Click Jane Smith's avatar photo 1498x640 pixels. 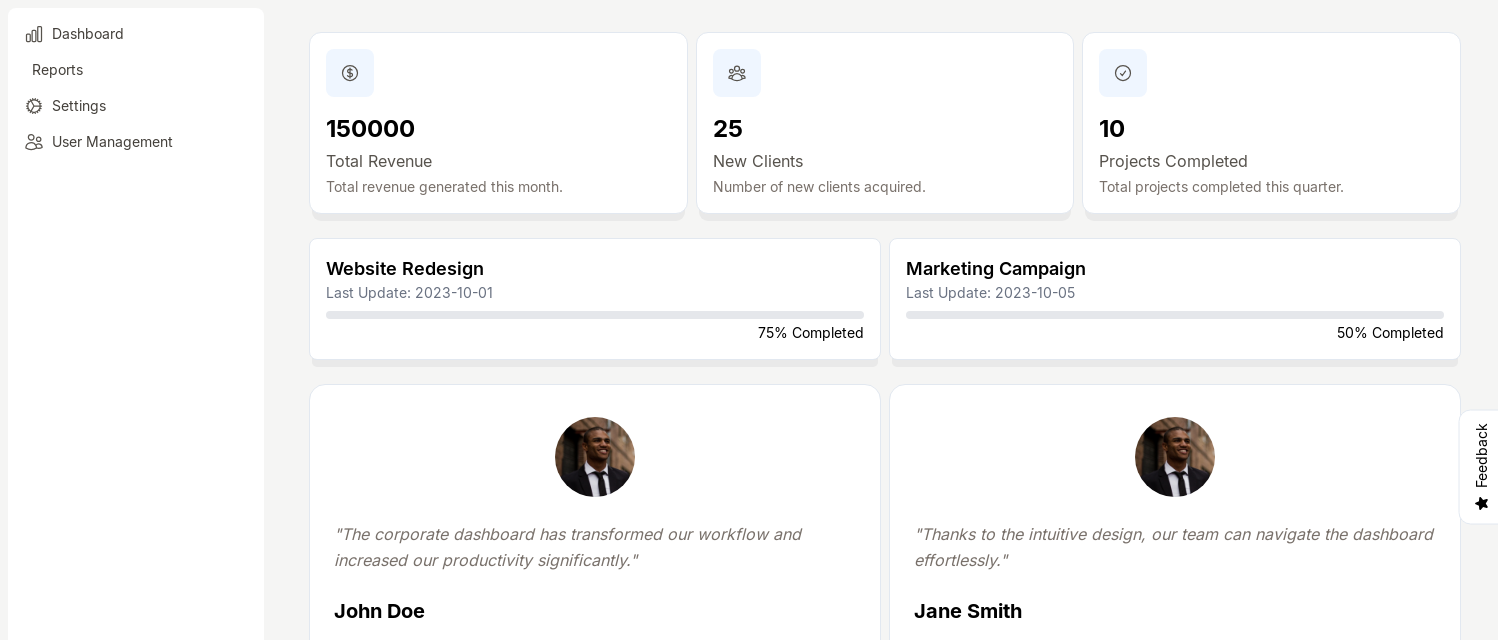pyautogui.click(x=1175, y=457)
